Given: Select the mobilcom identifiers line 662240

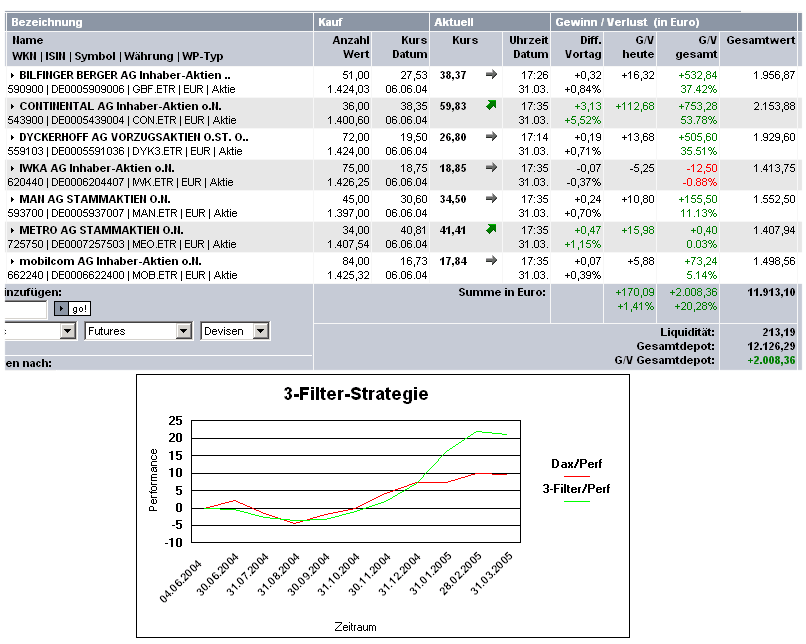Looking at the screenshot, I should (122, 275).
